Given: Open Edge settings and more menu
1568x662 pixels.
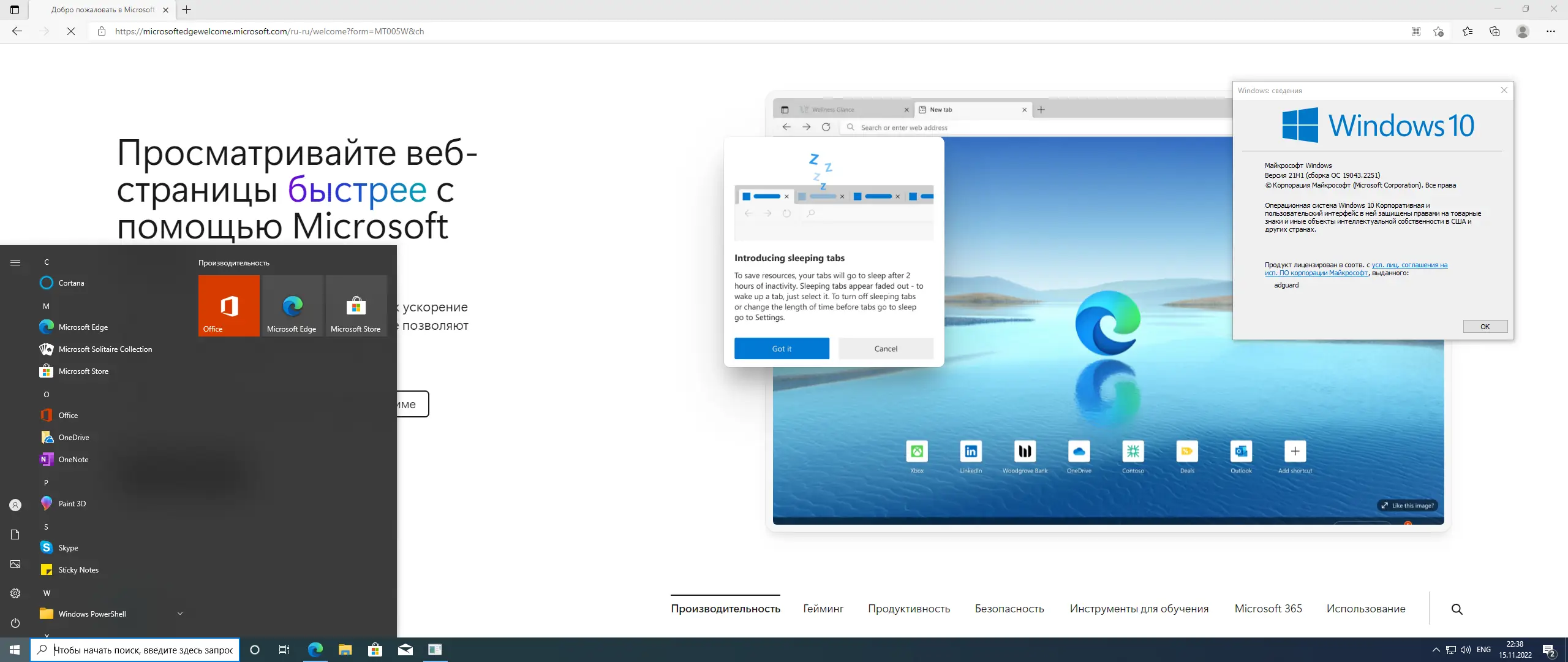Looking at the screenshot, I should coord(1551,31).
